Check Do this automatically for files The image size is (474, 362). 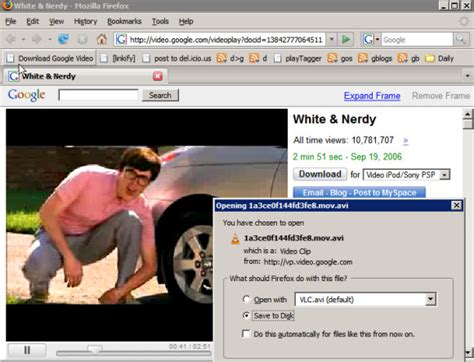[x=246, y=334]
